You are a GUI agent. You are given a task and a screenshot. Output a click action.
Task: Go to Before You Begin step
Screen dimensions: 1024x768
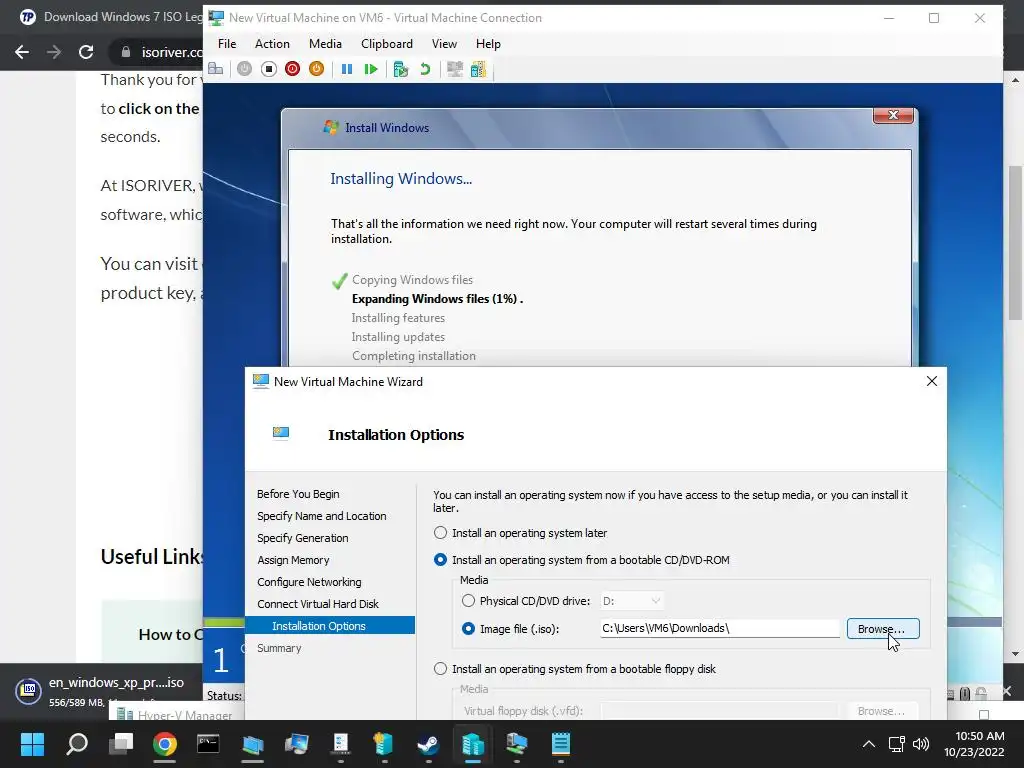(298, 494)
